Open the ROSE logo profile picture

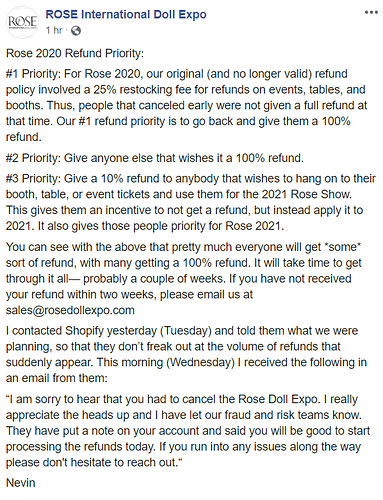point(22,22)
